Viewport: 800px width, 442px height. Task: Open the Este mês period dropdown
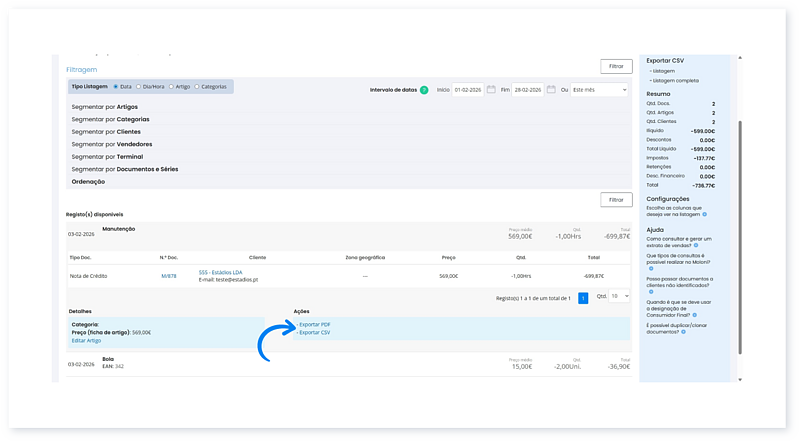pyautogui.click(x=600, y=90)
